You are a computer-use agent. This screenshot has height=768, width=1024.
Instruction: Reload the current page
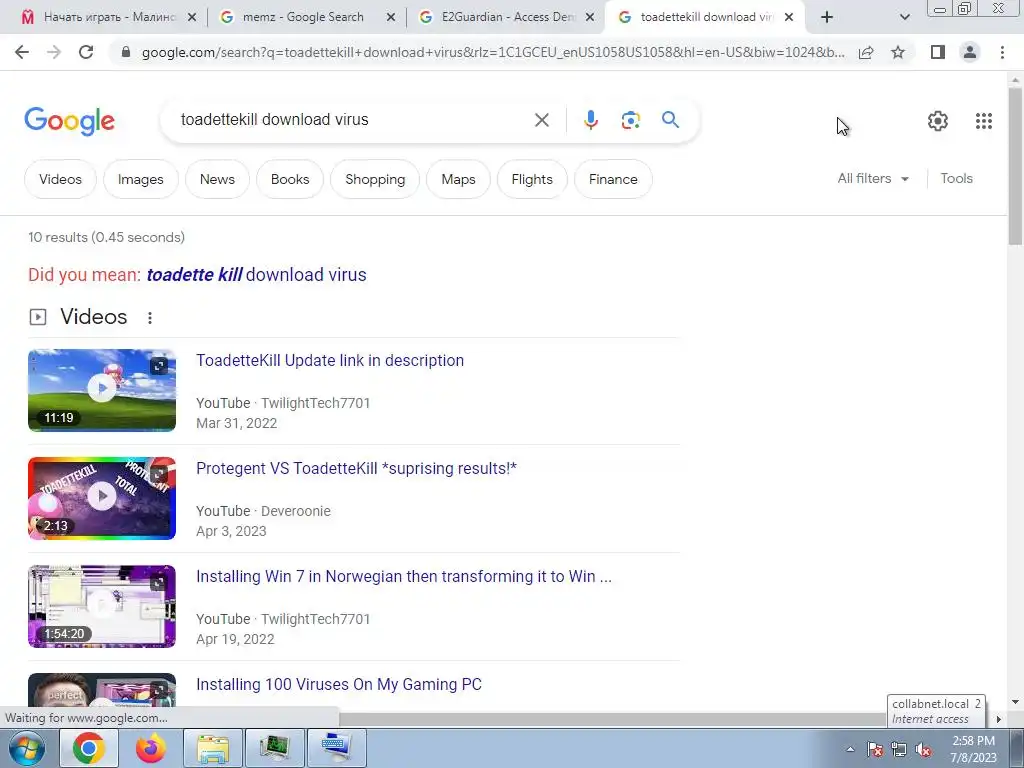[x=86, y=52]
